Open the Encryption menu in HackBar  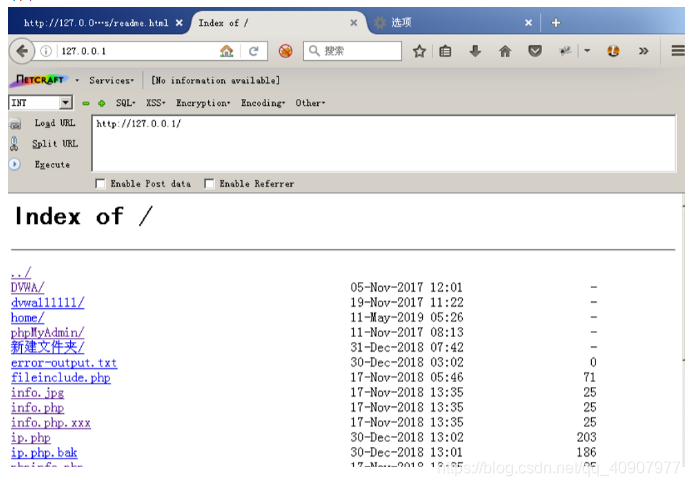(203, 103)
